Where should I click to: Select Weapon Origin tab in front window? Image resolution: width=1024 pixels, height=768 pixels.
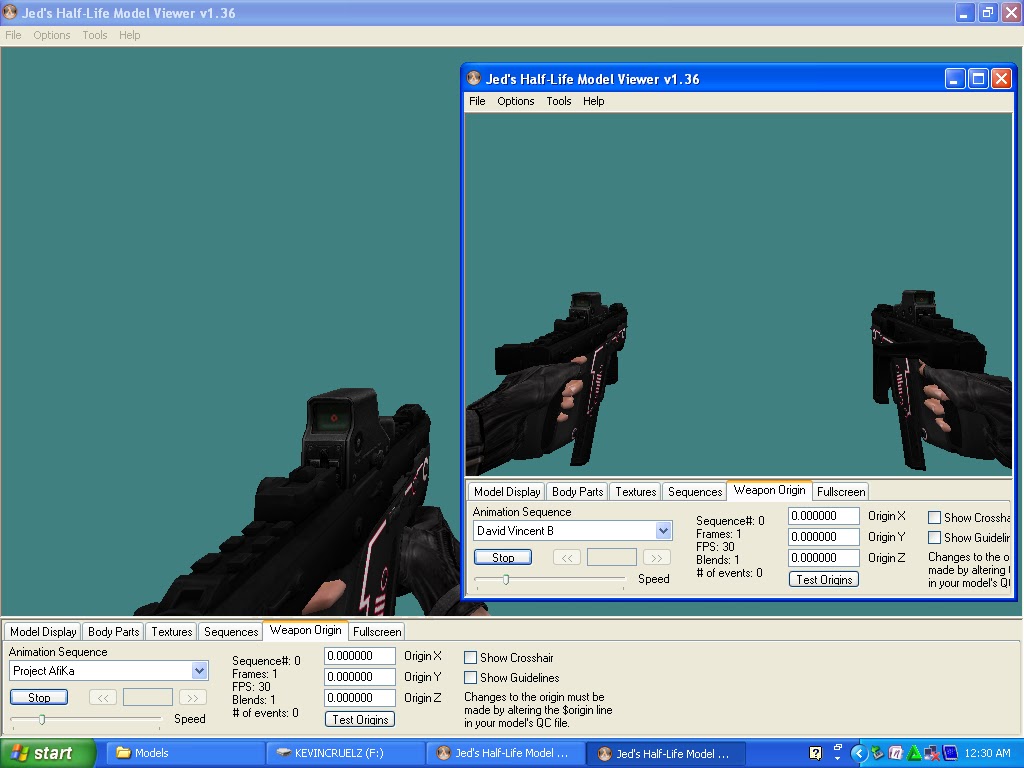point(769,490)
